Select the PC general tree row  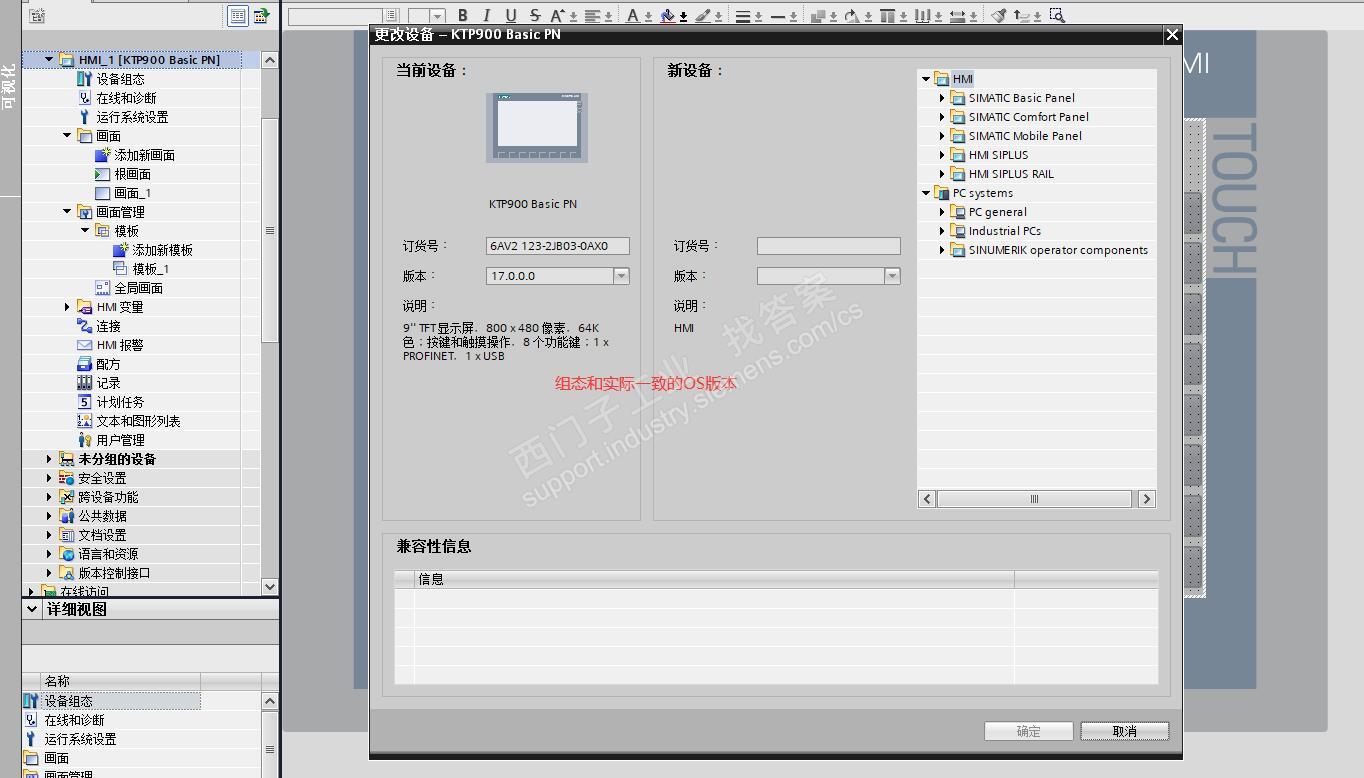click(1036, 212)
